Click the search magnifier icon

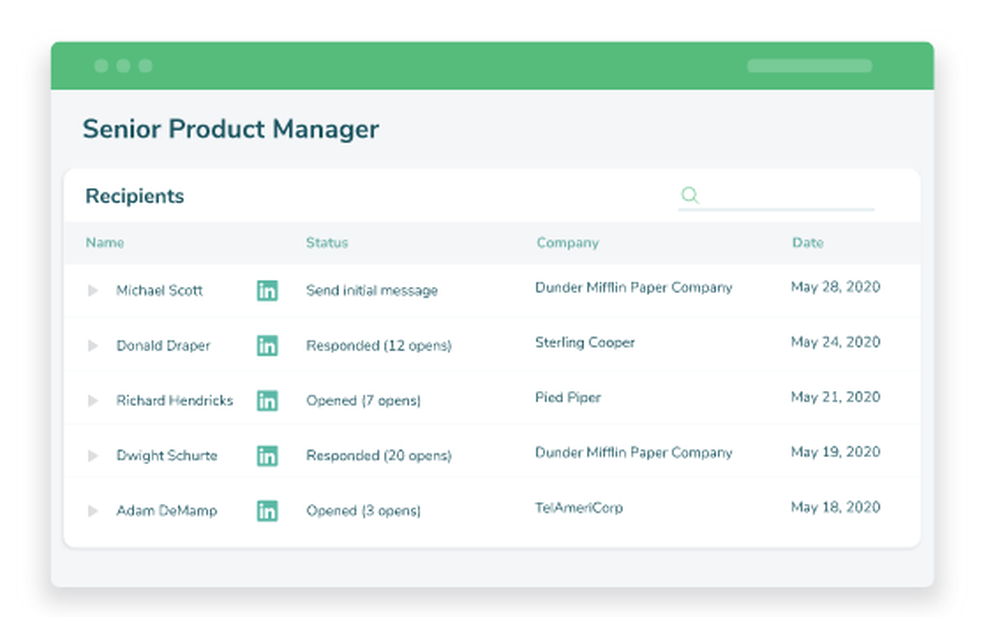point(690,195)
